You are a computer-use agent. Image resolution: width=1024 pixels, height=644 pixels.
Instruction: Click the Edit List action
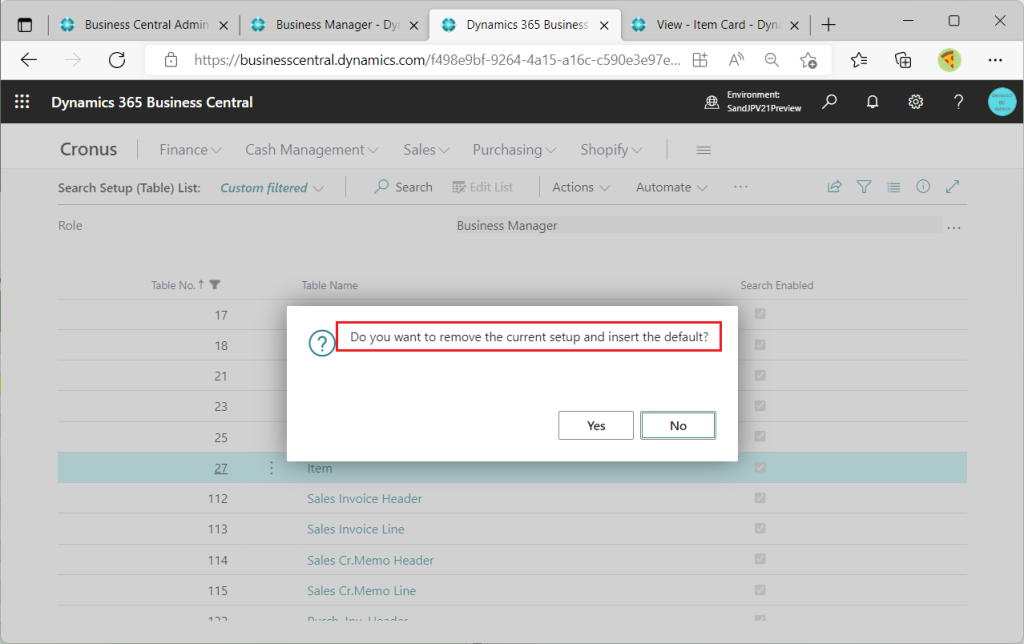483,187
